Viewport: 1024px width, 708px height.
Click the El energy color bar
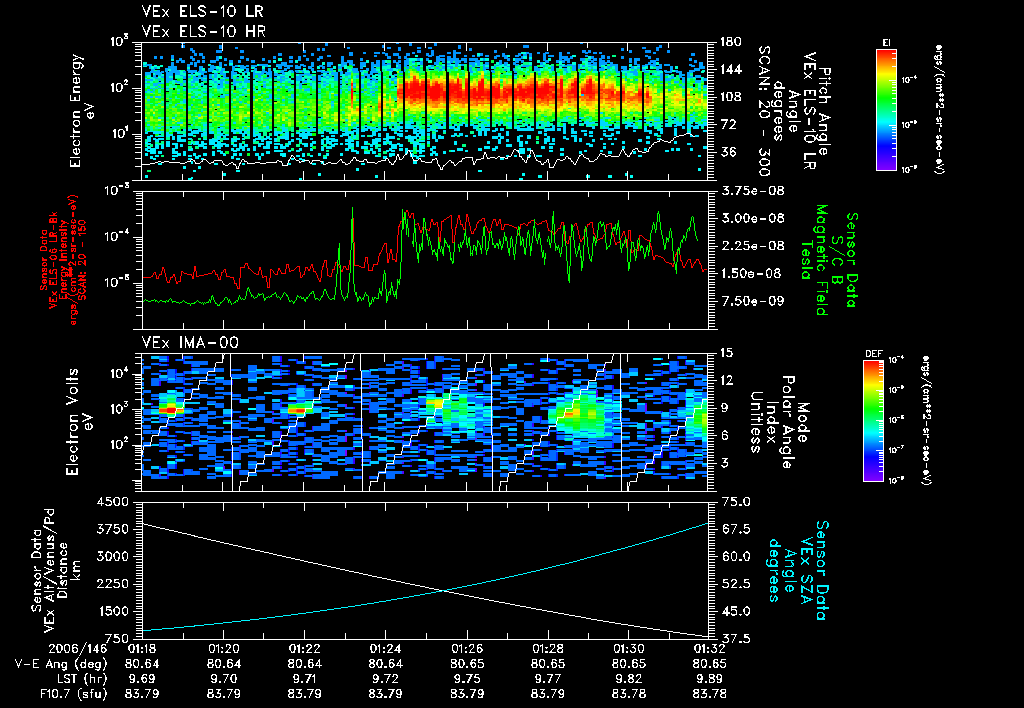pyautogui.click(x=886, y=109)
